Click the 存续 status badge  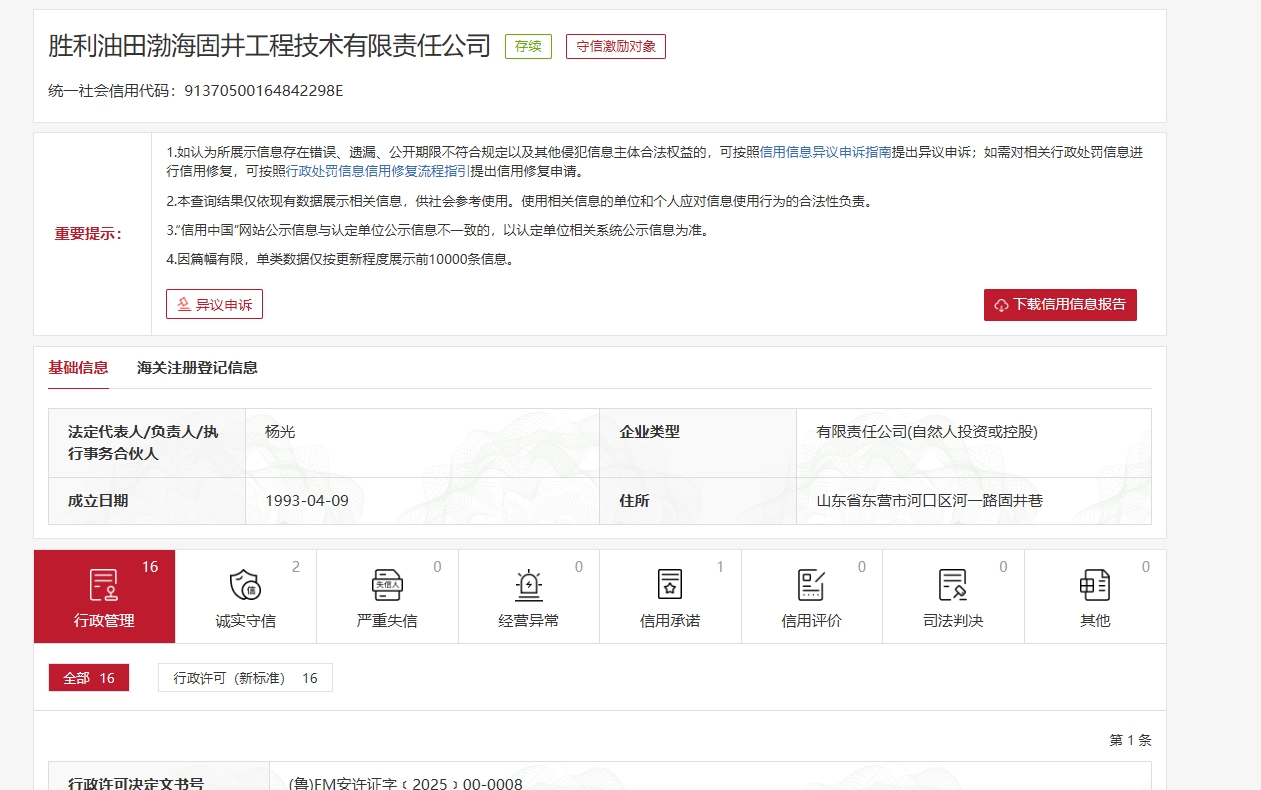pos(528,46)
